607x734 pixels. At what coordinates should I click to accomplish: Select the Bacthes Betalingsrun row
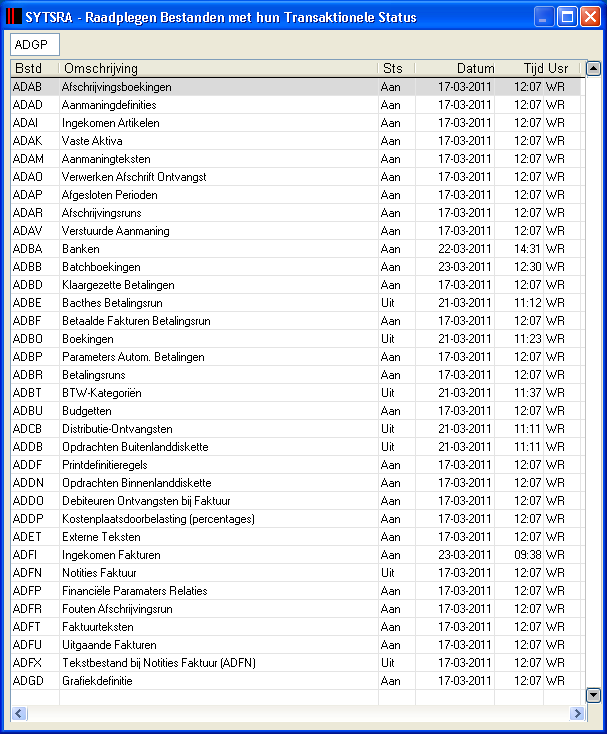click(x=296, y=303)
